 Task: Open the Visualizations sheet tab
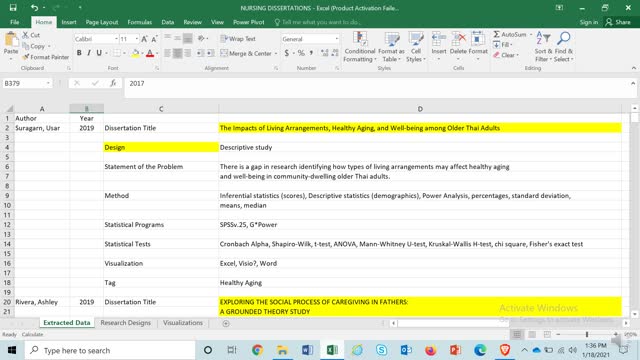[x=182, y=323]
